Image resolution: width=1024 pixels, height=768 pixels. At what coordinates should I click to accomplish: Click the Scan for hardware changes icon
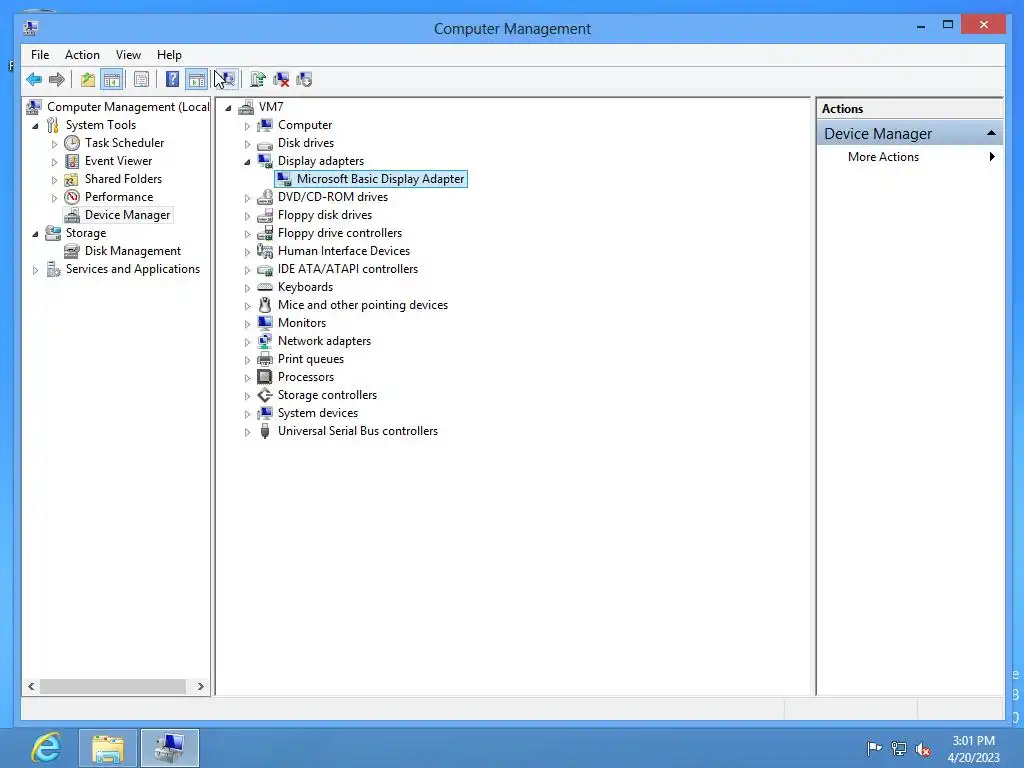pos(226,80)
